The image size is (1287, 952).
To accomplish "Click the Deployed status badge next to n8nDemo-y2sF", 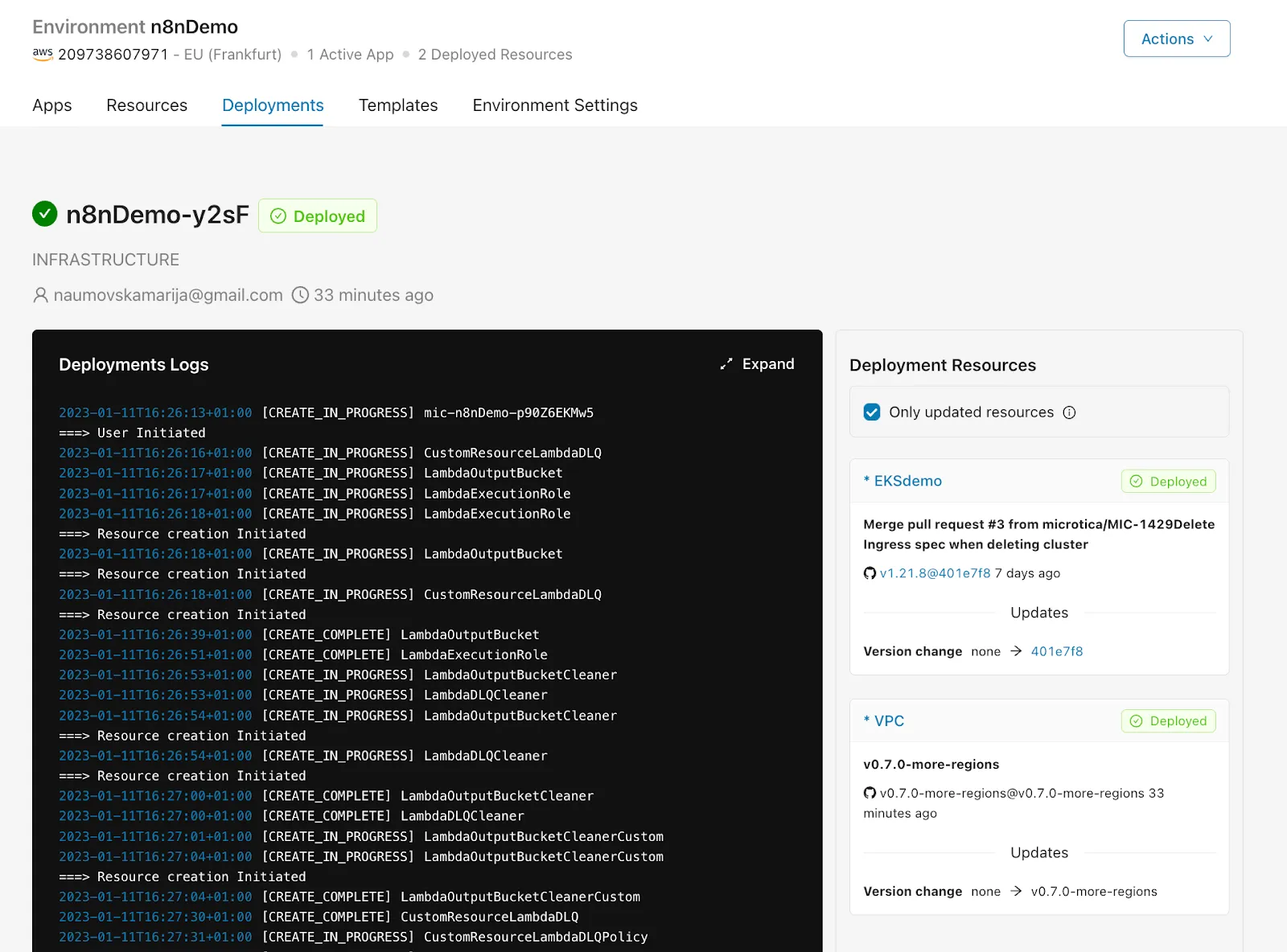I will pyautogui.click(x=318, y=215).
